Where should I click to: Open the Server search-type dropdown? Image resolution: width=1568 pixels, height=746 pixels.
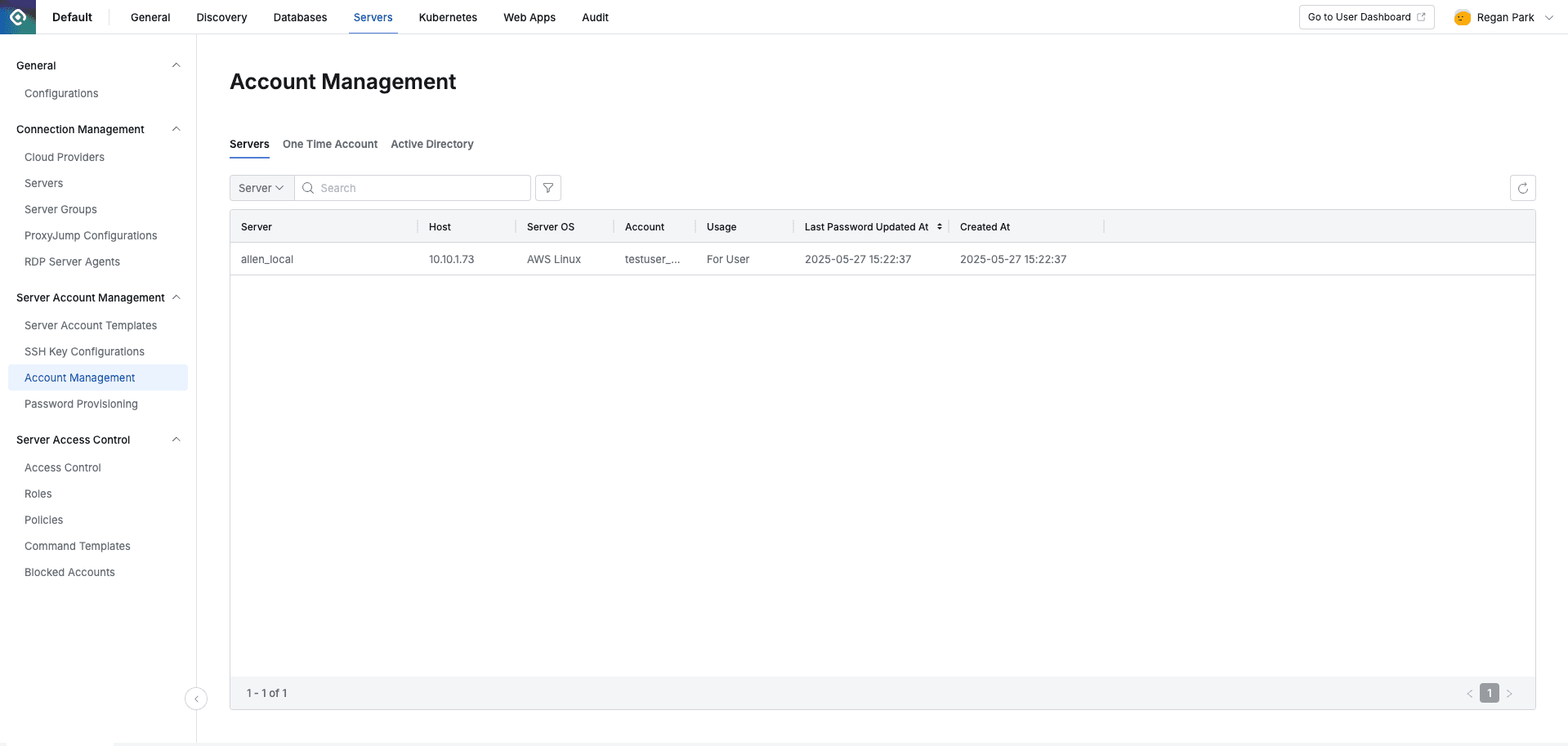pyautogui.click(x=260, y=188)
